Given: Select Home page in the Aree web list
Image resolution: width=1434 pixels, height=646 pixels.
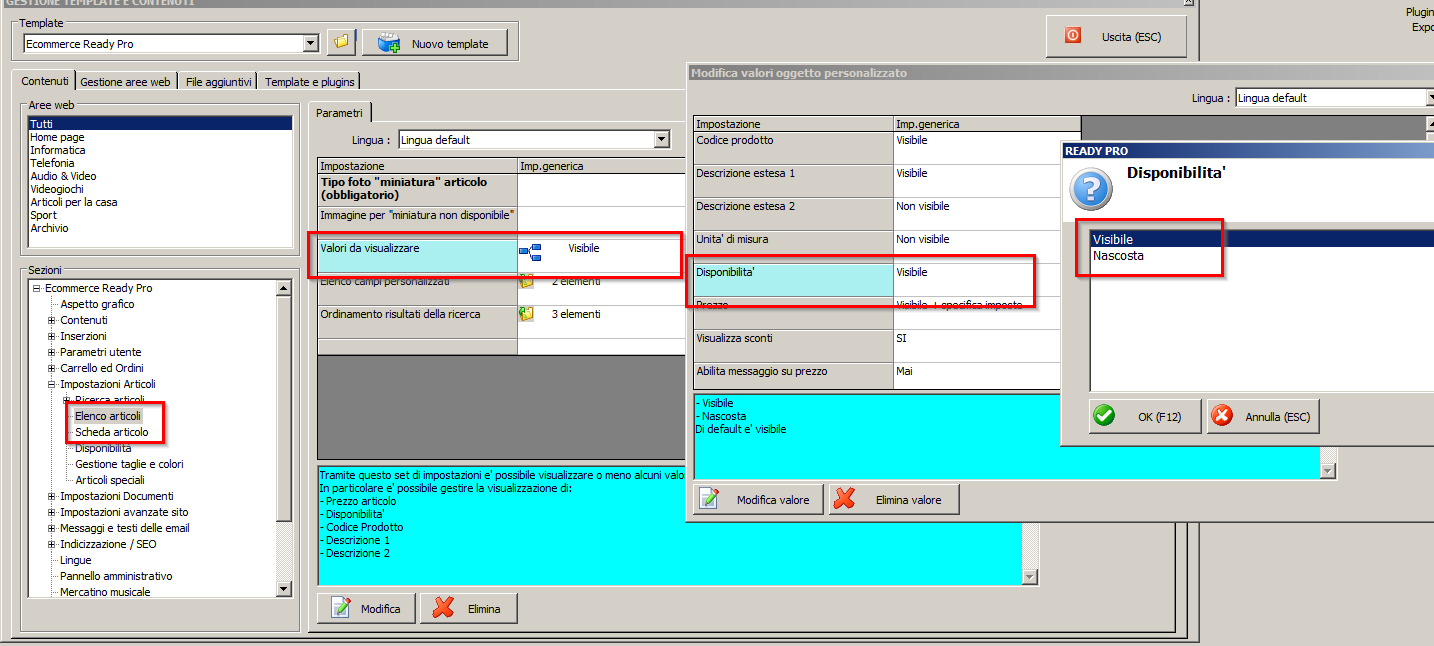Looking at the screenshot, I should tap(160, 137).
